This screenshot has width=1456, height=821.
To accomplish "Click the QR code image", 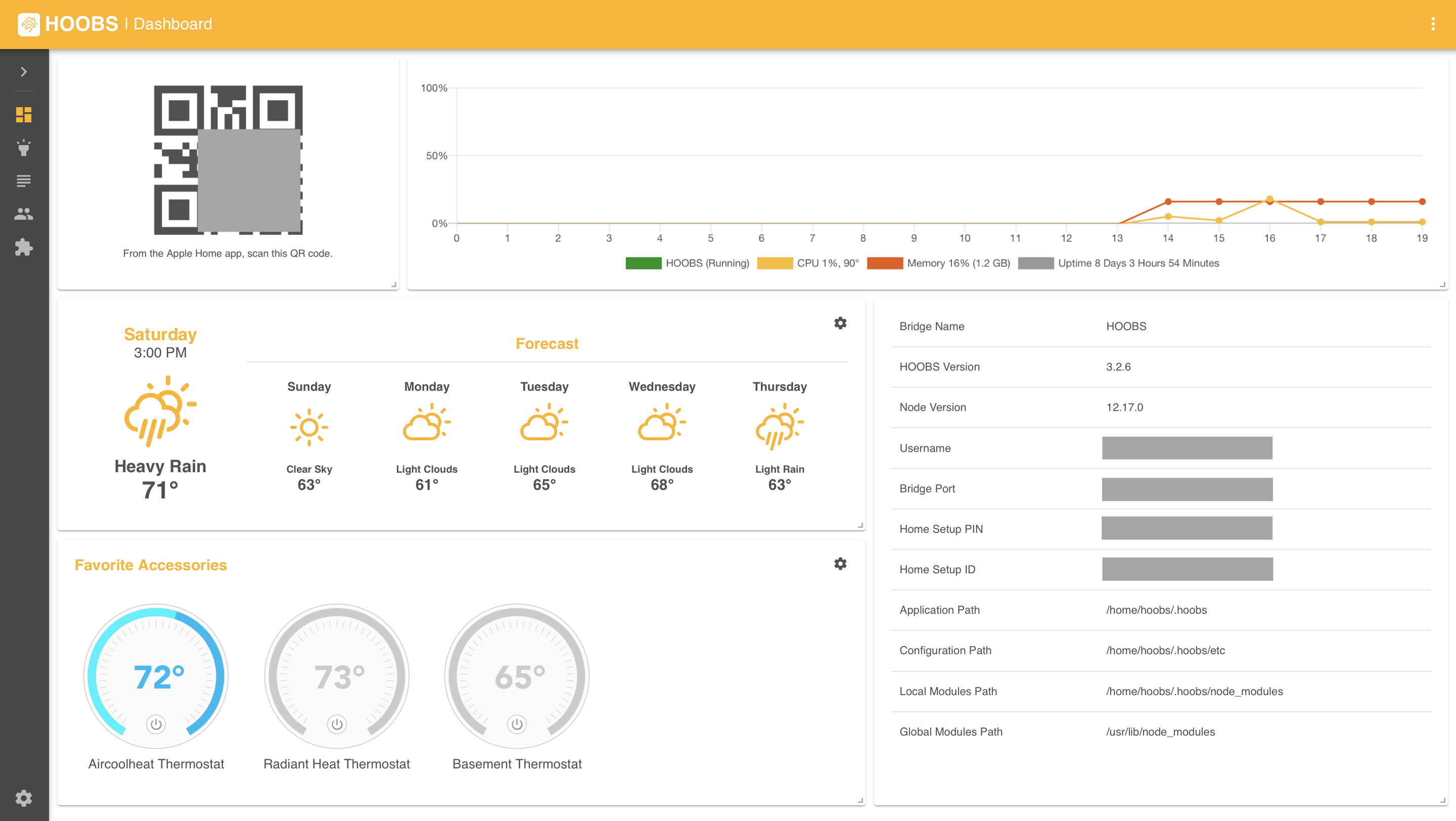I will [x=228, y=160].
